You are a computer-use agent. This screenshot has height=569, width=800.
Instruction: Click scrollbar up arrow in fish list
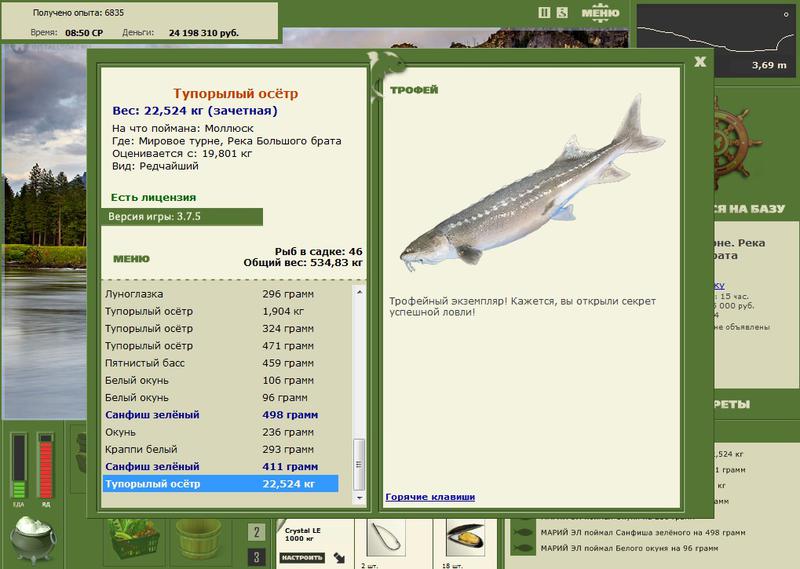(359, 292)
